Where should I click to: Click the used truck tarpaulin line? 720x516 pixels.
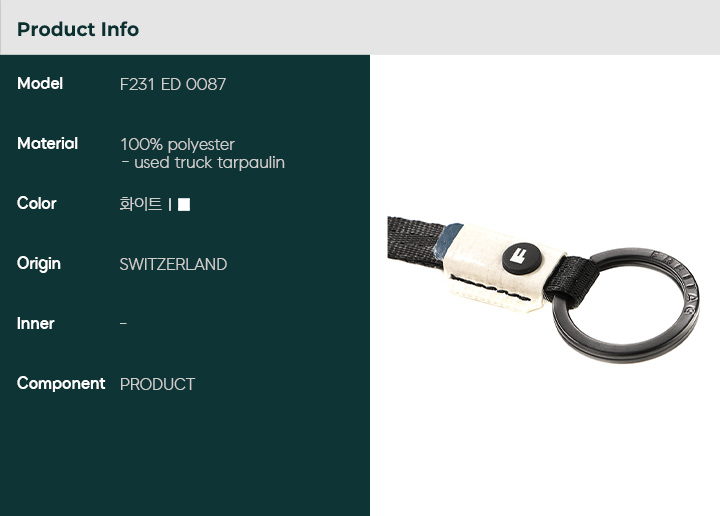click(x=203, y=163)
